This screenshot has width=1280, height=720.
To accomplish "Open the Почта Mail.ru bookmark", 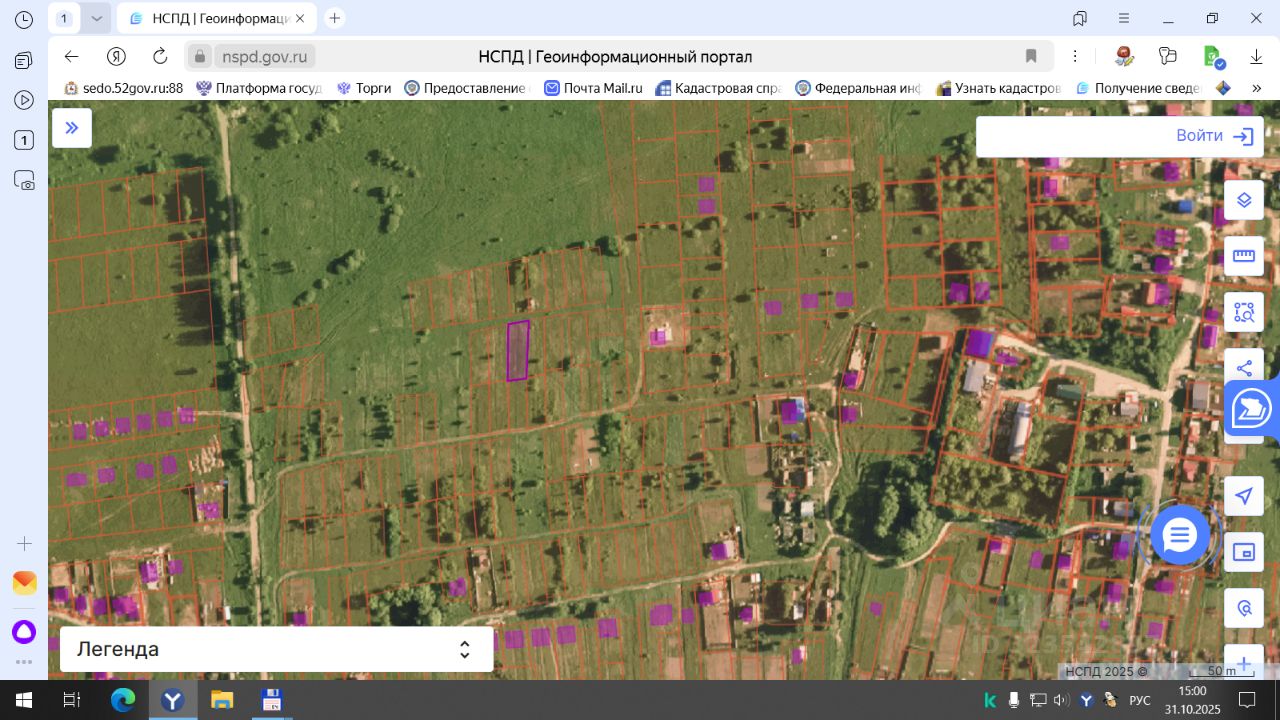I will [593, 88].
